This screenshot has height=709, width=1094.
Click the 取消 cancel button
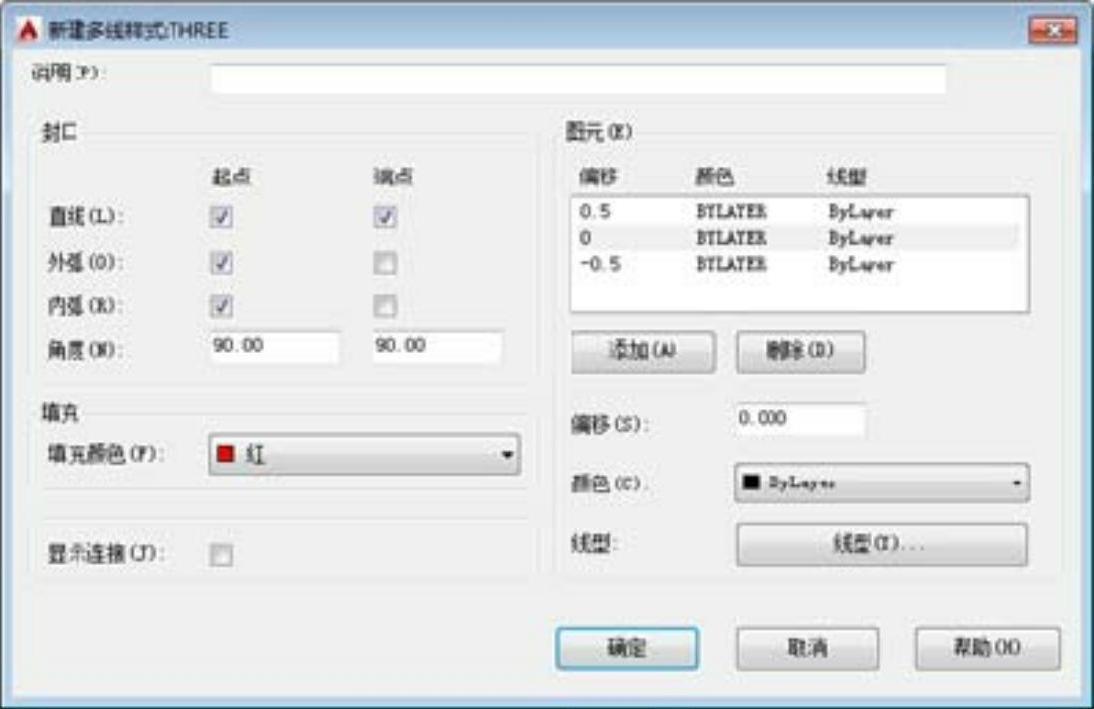point(807,648)
